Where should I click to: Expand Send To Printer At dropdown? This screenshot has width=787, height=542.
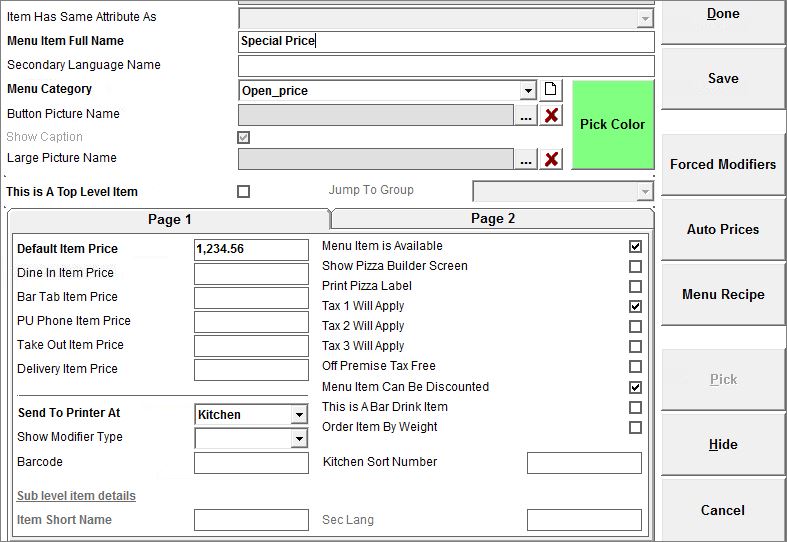pyautogui.click(x=299, y=415)
